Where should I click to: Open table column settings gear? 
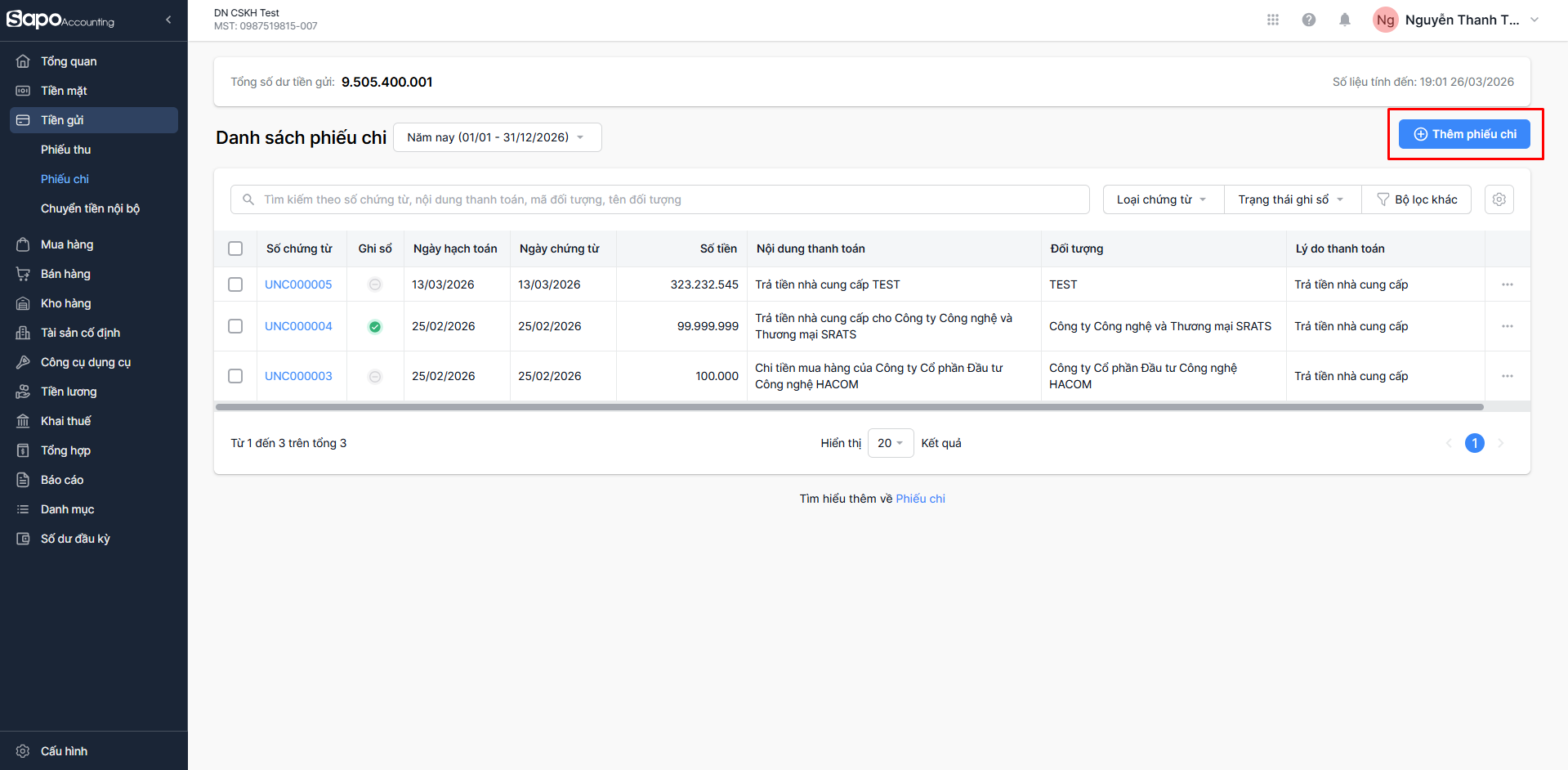tap(1499, 199)
